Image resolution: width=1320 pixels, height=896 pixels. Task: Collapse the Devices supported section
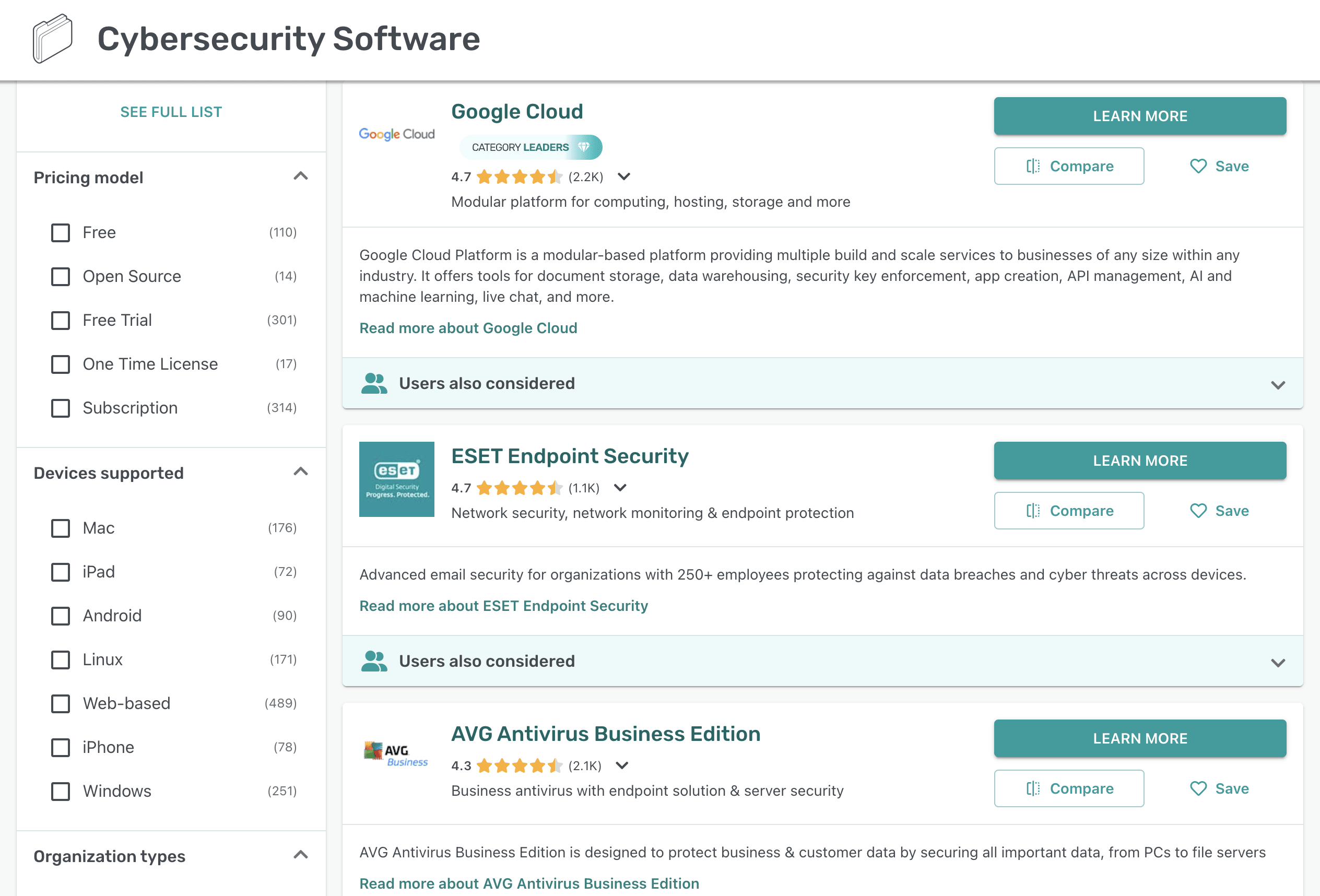tap(301, 472)
